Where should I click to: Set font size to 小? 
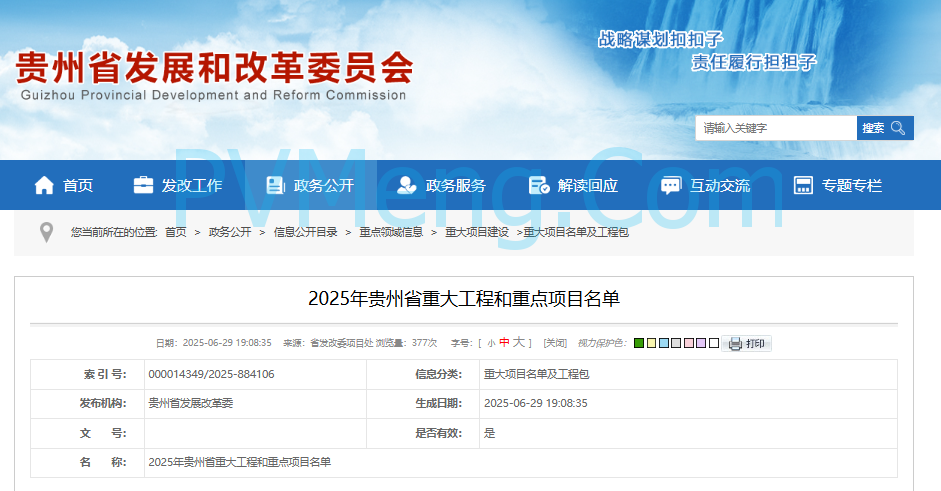tap(492, 343)
